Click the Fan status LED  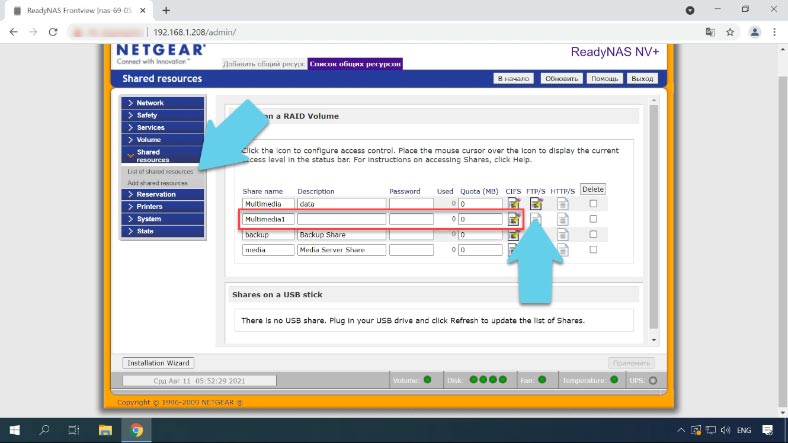tap(542, 380)
